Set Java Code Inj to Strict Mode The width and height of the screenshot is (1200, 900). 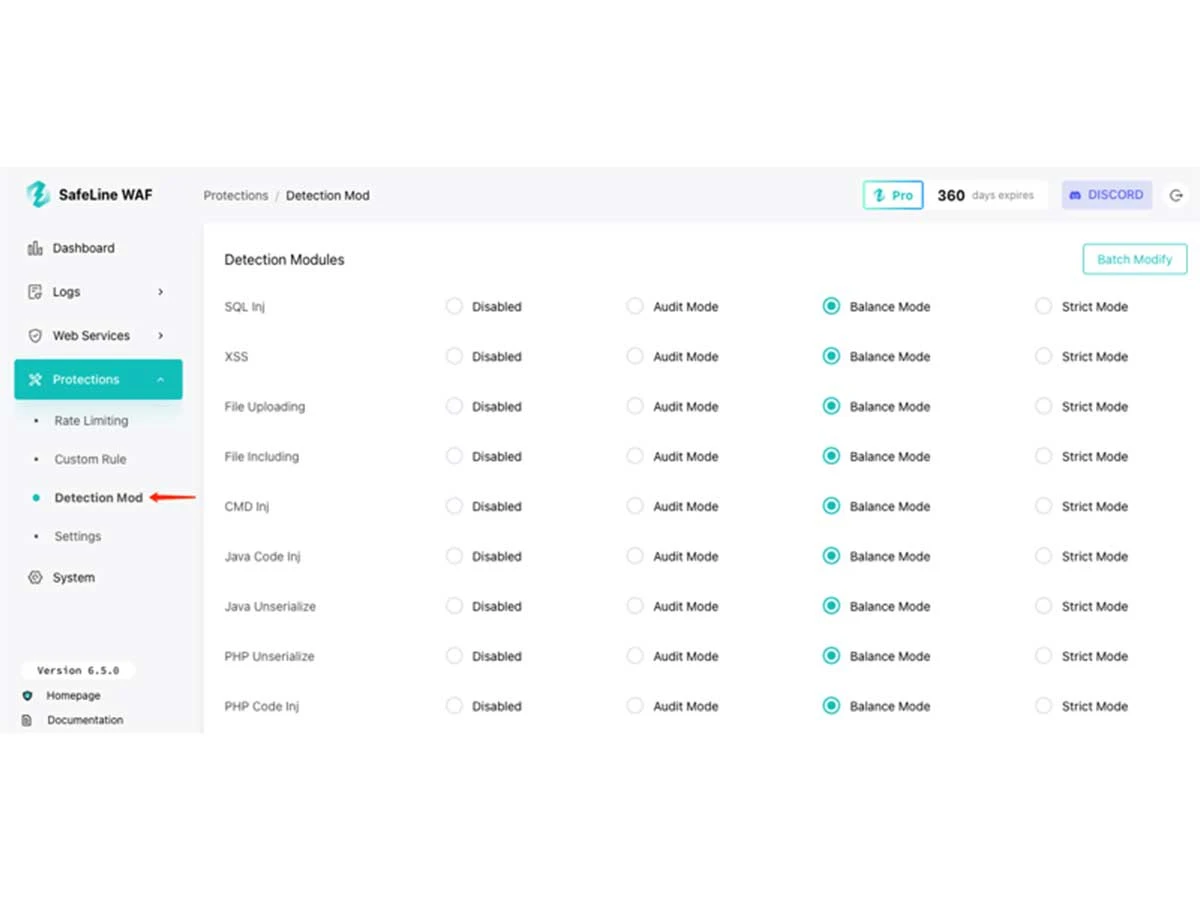(1043, 556)
